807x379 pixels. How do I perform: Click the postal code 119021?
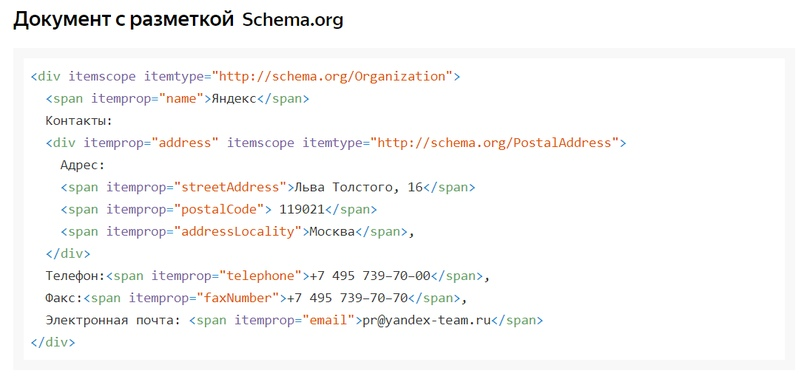point(302,210)
